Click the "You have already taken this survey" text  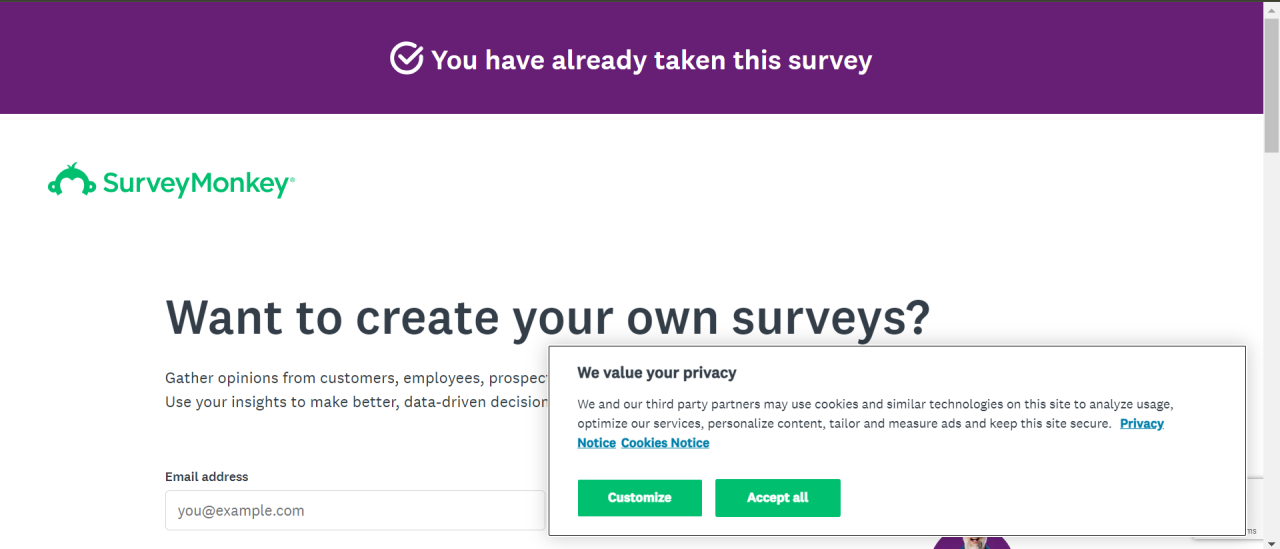(651, 60)
